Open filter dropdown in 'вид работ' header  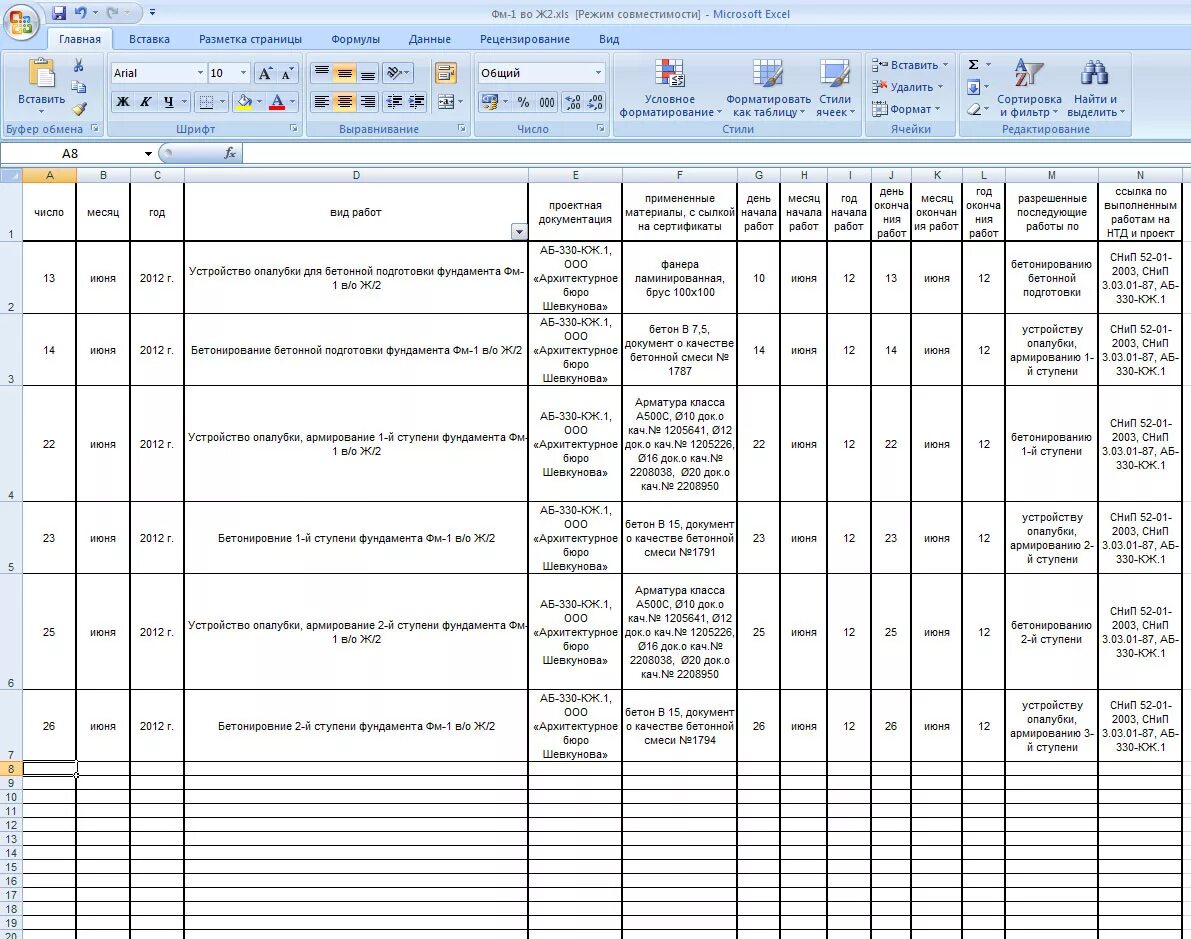[x=519, y=232]
